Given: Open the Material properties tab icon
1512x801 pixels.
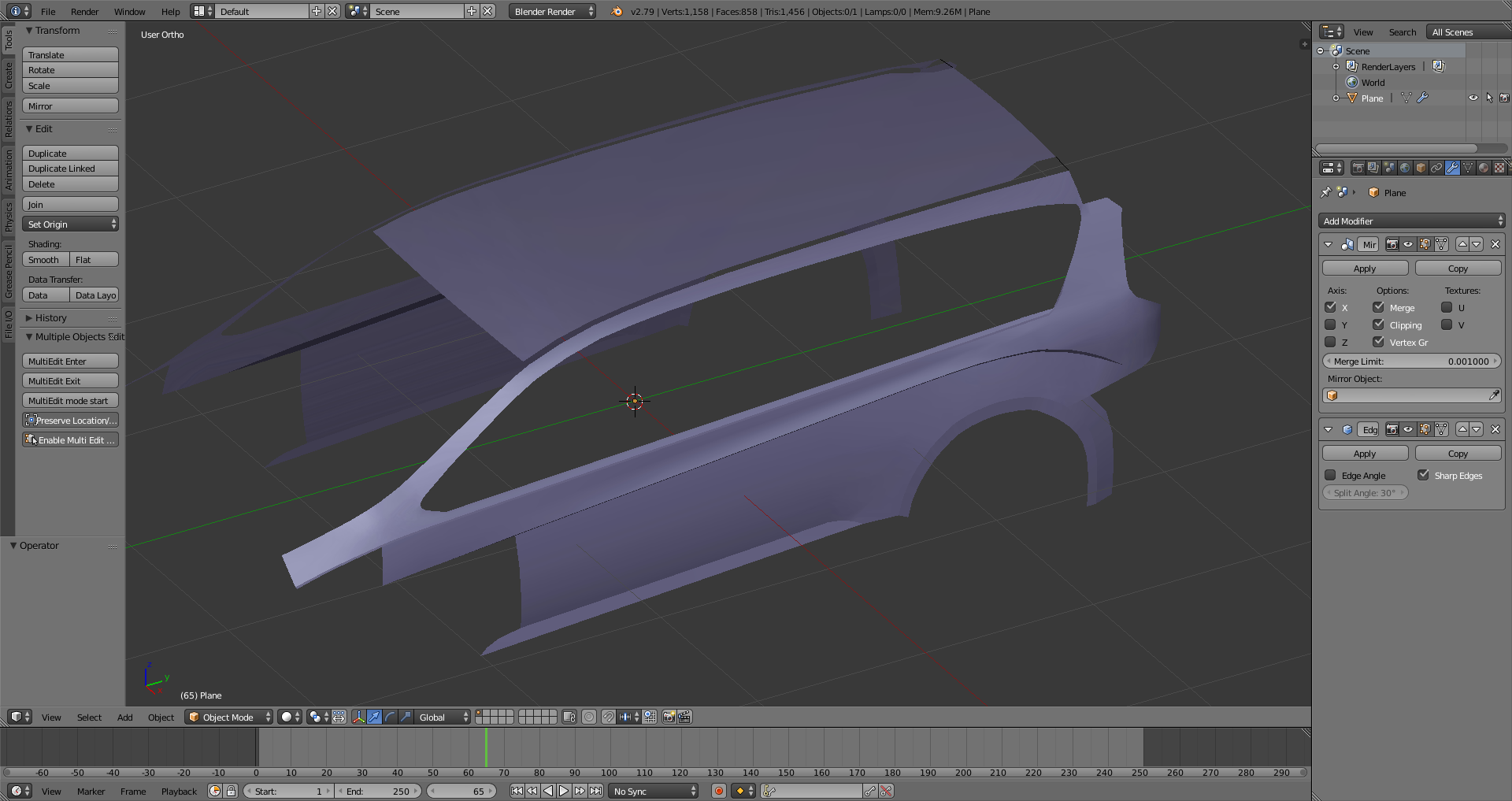Looking at the screenshot, I should pyautogui.click(x=1484, y=168).
